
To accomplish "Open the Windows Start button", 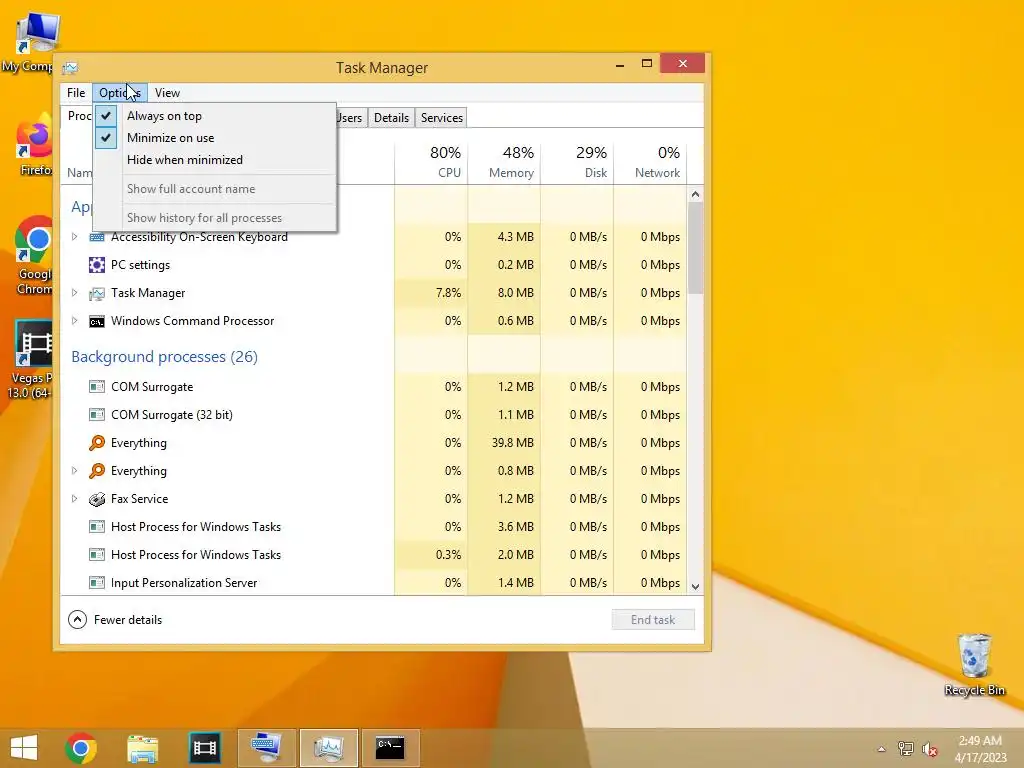I will (x=24, y=748).
